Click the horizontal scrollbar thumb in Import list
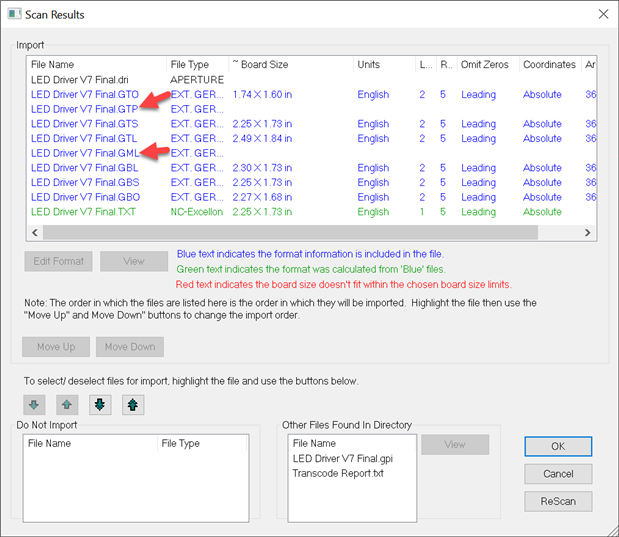Image resolution: width=619 pixels, height=537 pixels. tap(290, 233)
